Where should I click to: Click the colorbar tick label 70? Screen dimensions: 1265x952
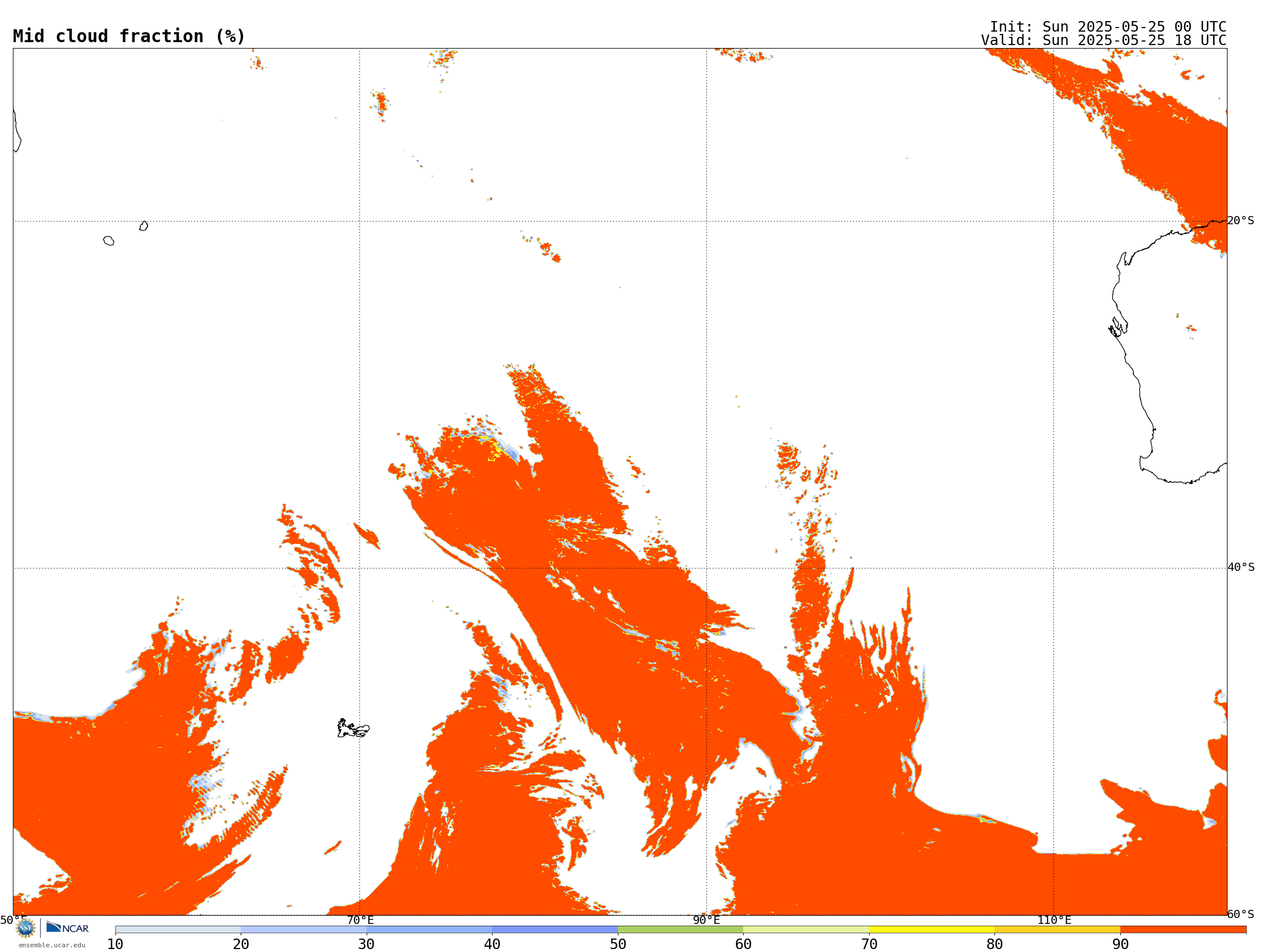pos(869,944)
